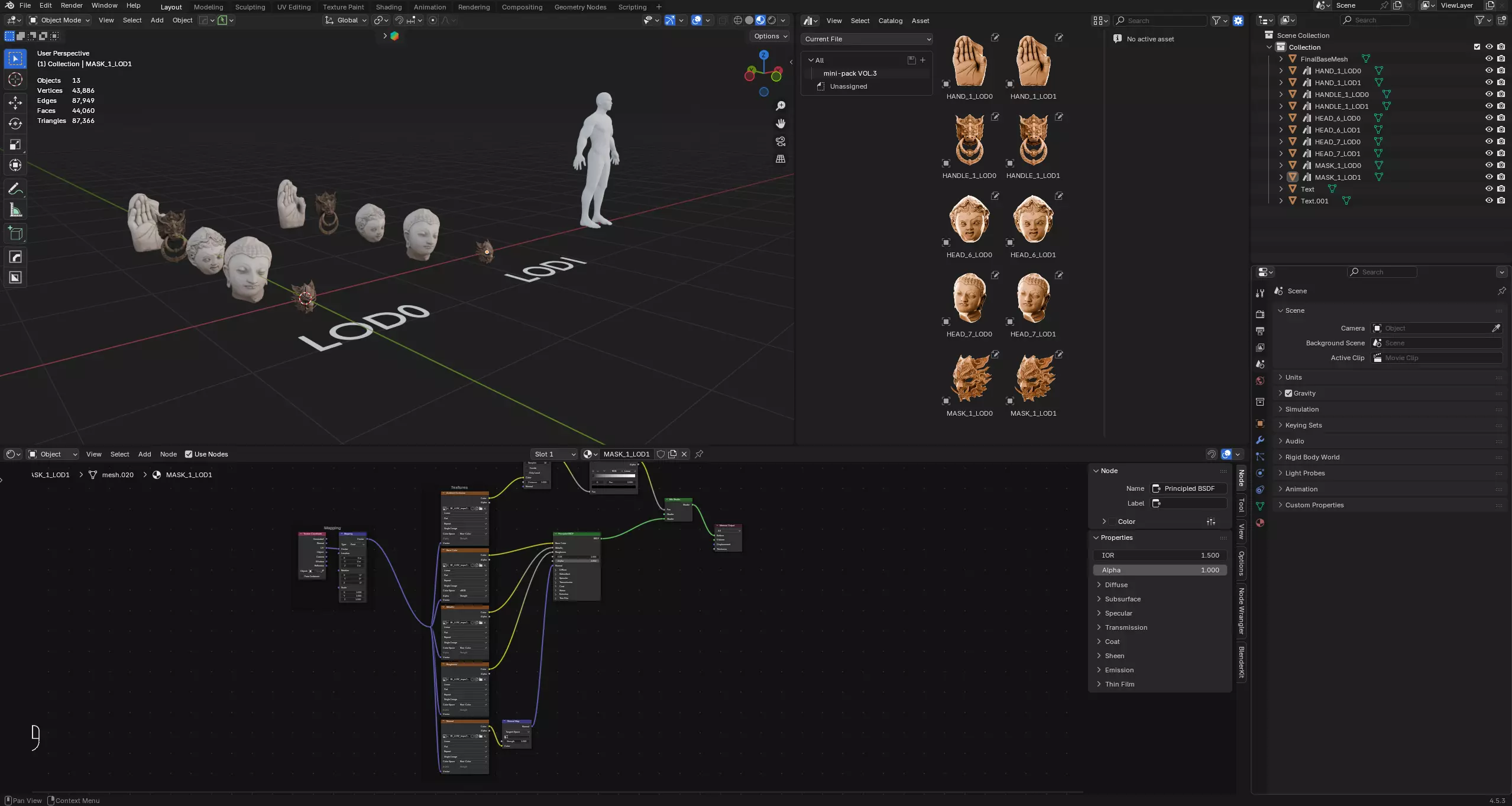The width and height of the screenshot is (1512, 806).
Task: Open Material properties tab icon
Action: [x=1260, y=523]
